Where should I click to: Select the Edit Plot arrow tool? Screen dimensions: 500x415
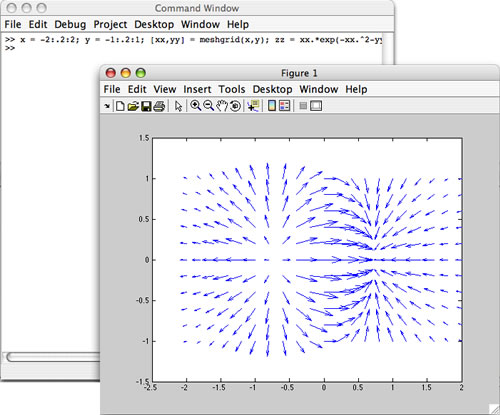(178, 106)
